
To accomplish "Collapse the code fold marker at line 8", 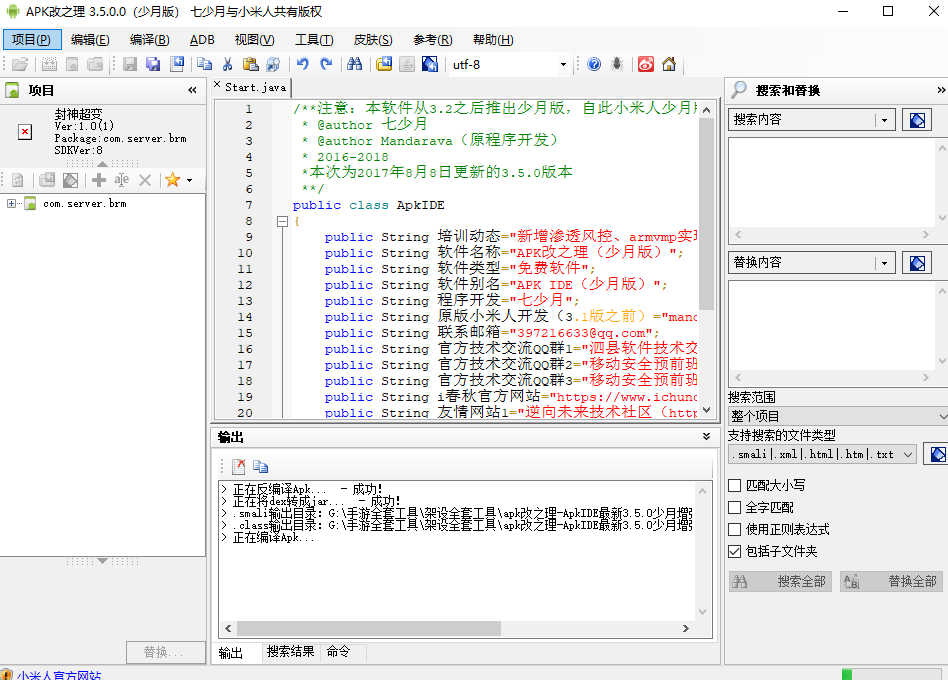I will point(282,221).
